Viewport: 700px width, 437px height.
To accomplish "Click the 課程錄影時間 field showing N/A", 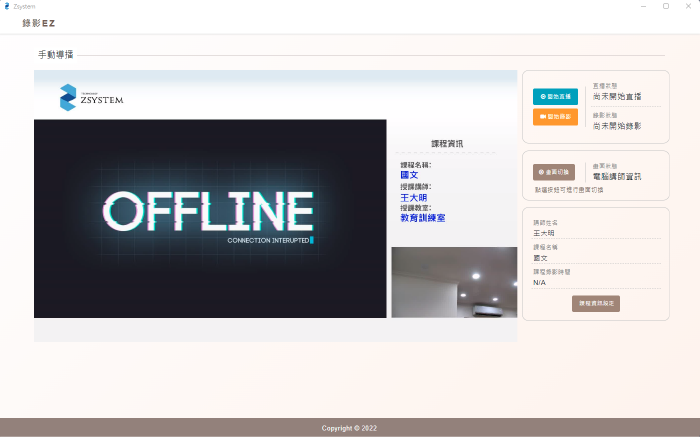I will point(595,282).
